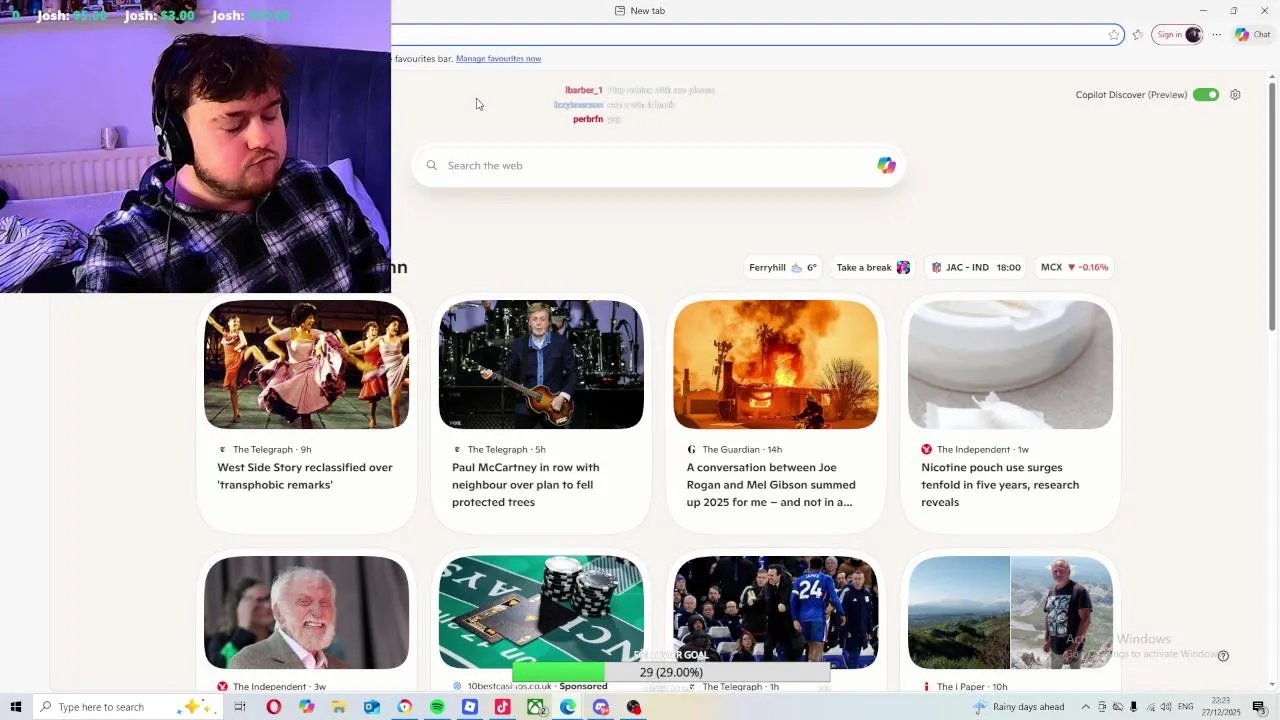Open the nicotine pouch tin thumbnail
The image size is (1280, 720).
(1010, 365)
